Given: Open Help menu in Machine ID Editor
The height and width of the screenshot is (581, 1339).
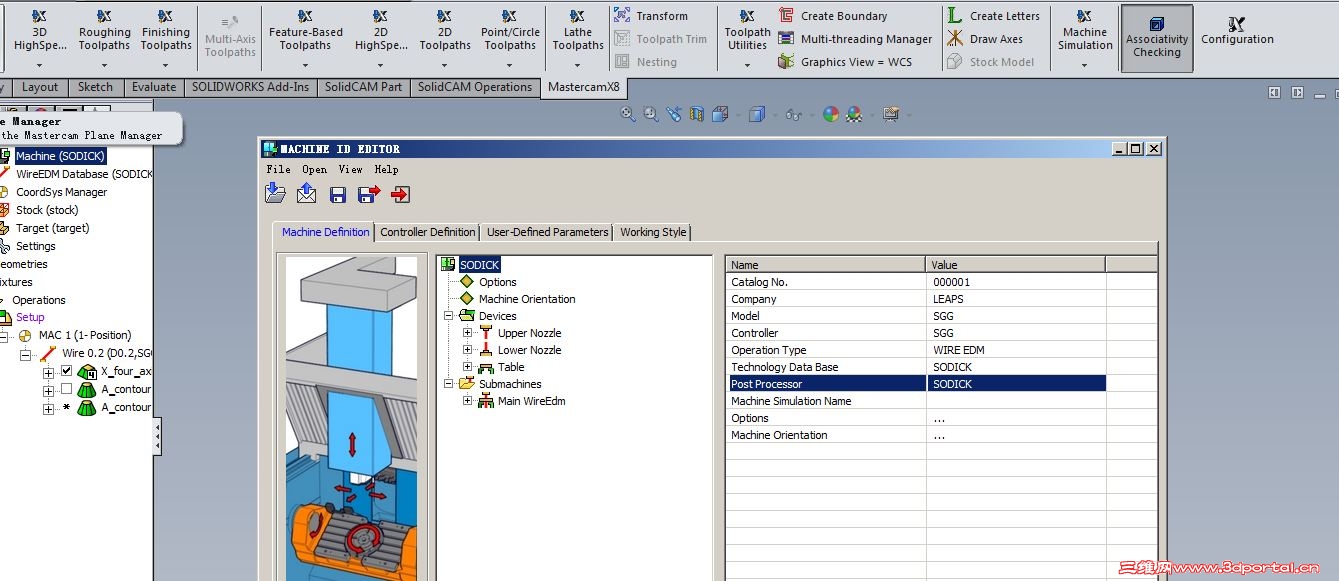Looking at the screenshot, I should pyautogui.click(x=386, y=169).
